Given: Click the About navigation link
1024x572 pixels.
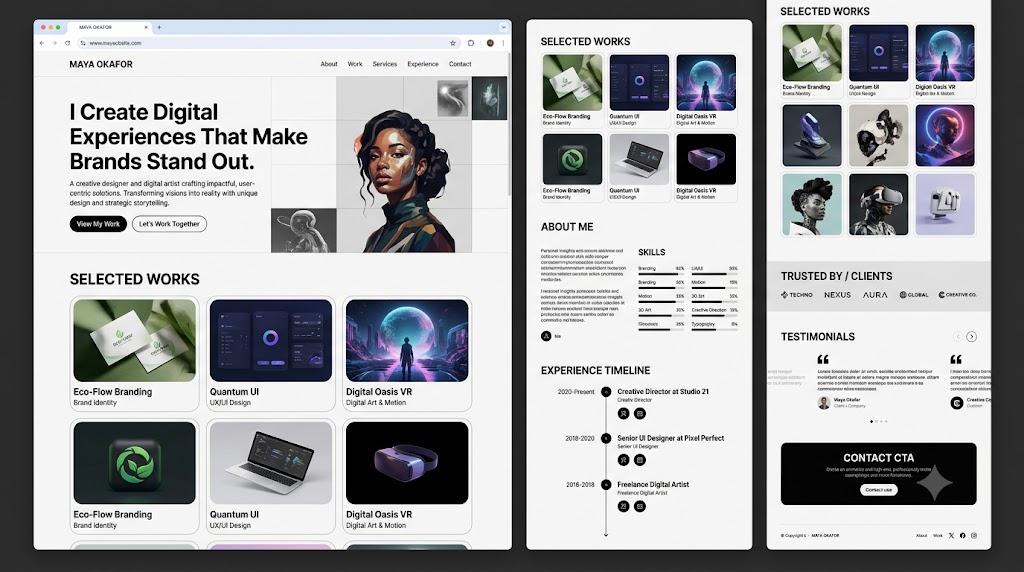Looking at the screenshot, I should [x=329, y=64].
